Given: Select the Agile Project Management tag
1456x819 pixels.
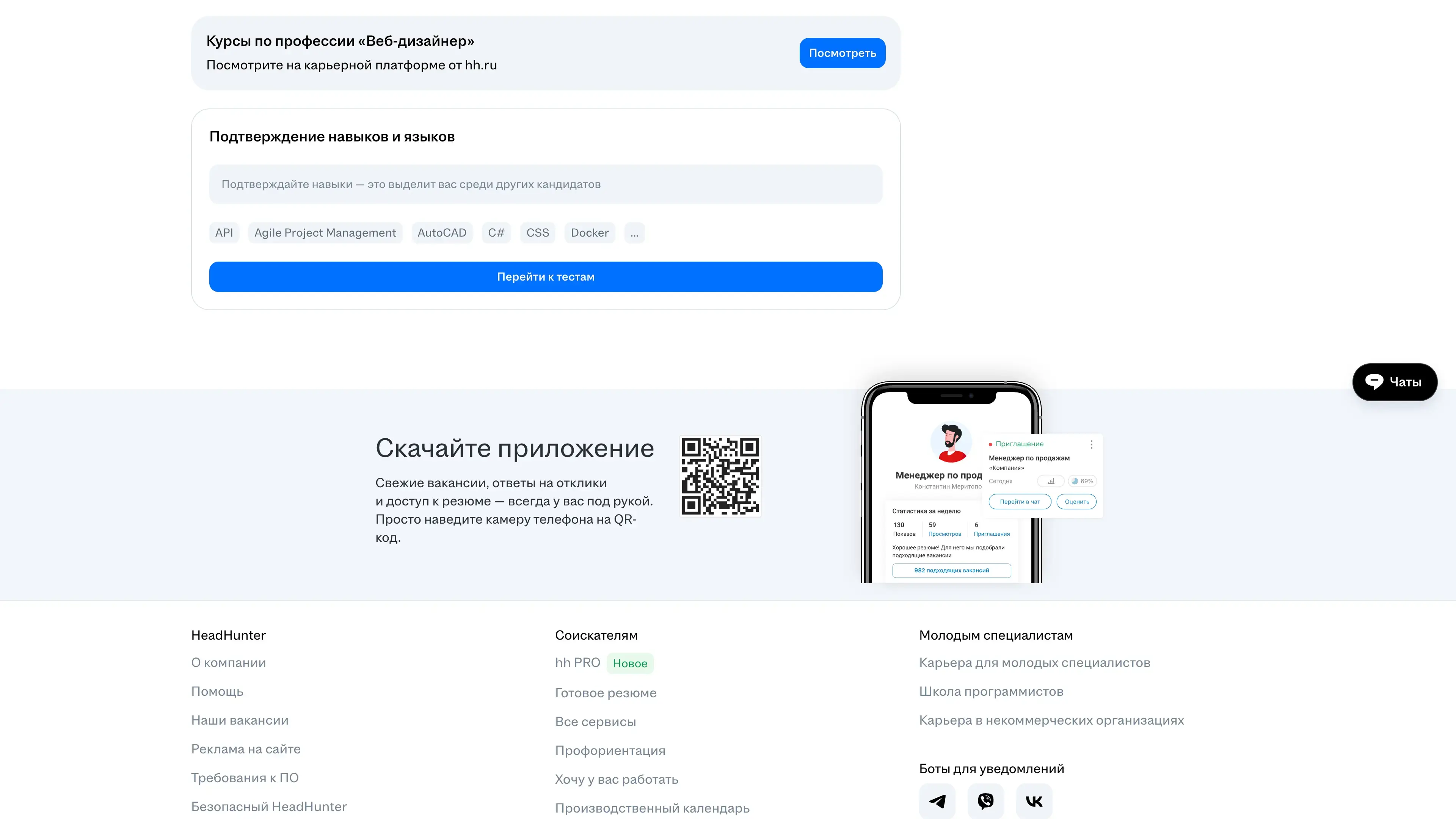Looking at the screenshot, I should click(x=325, y=233).
